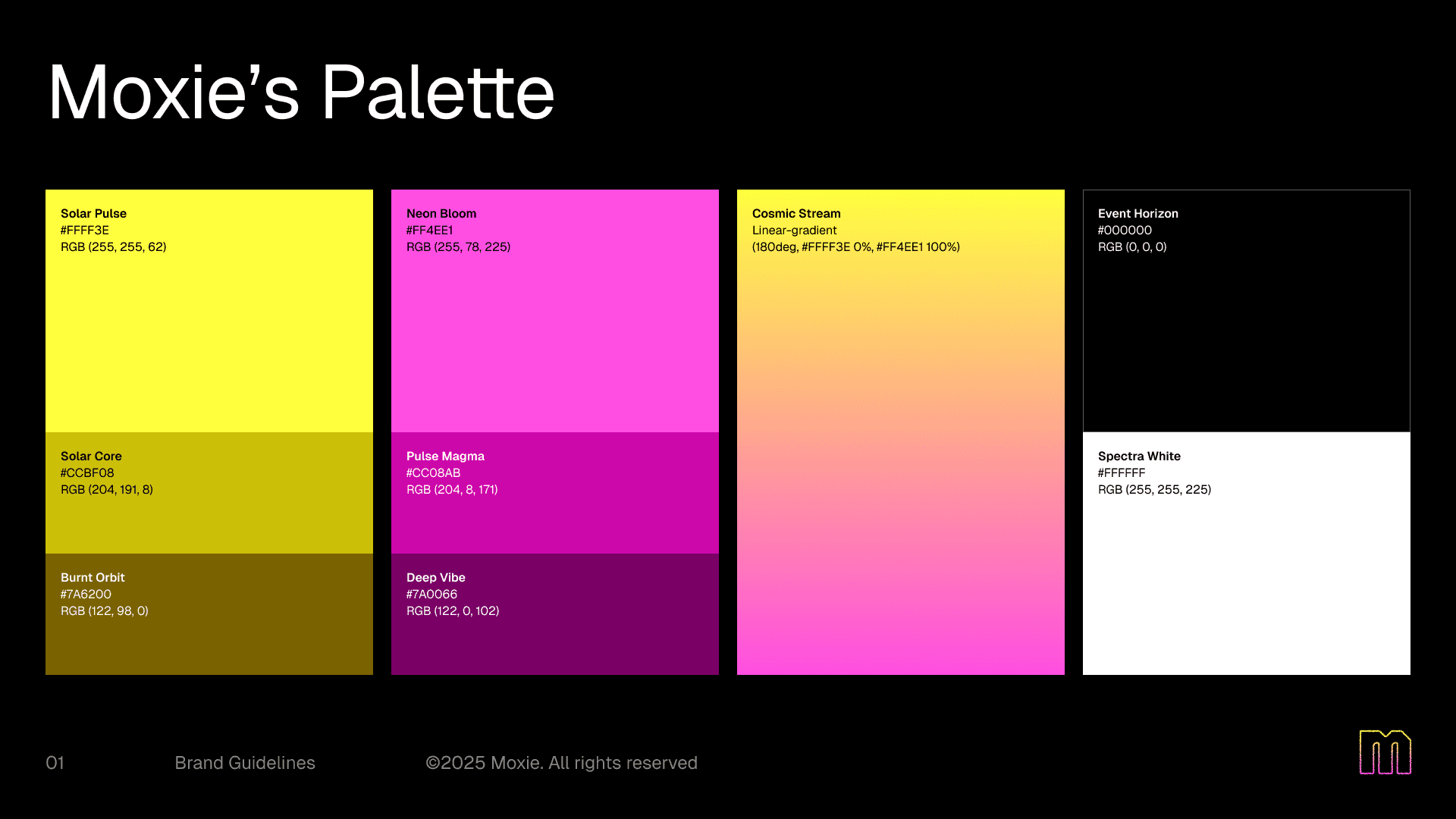Click the Linear-gradient description text

pyautogui.click(x=794, y=231)
